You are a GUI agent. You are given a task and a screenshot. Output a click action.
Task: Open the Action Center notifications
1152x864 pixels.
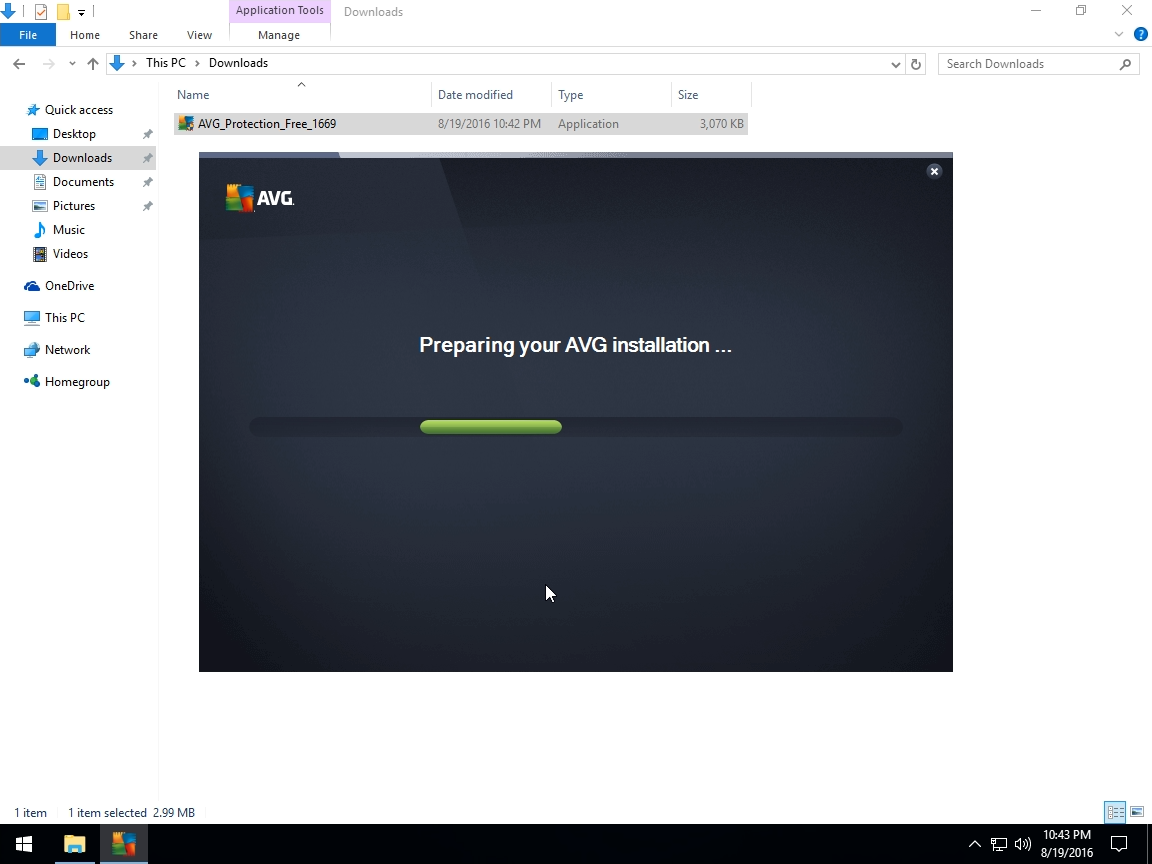1119,843
